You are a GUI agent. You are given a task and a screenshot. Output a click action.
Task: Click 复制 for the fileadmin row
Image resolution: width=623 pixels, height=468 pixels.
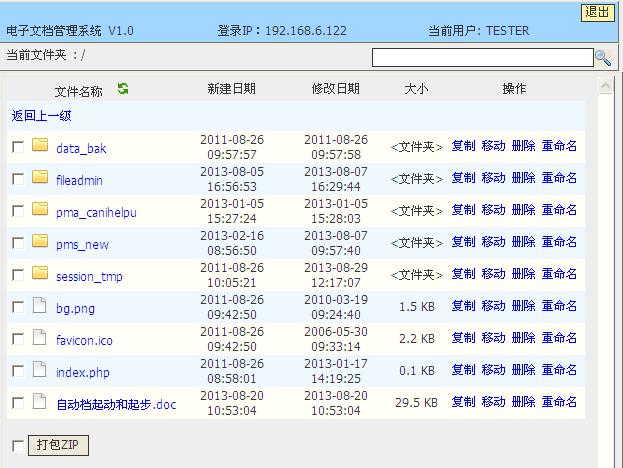coord(463,178)
